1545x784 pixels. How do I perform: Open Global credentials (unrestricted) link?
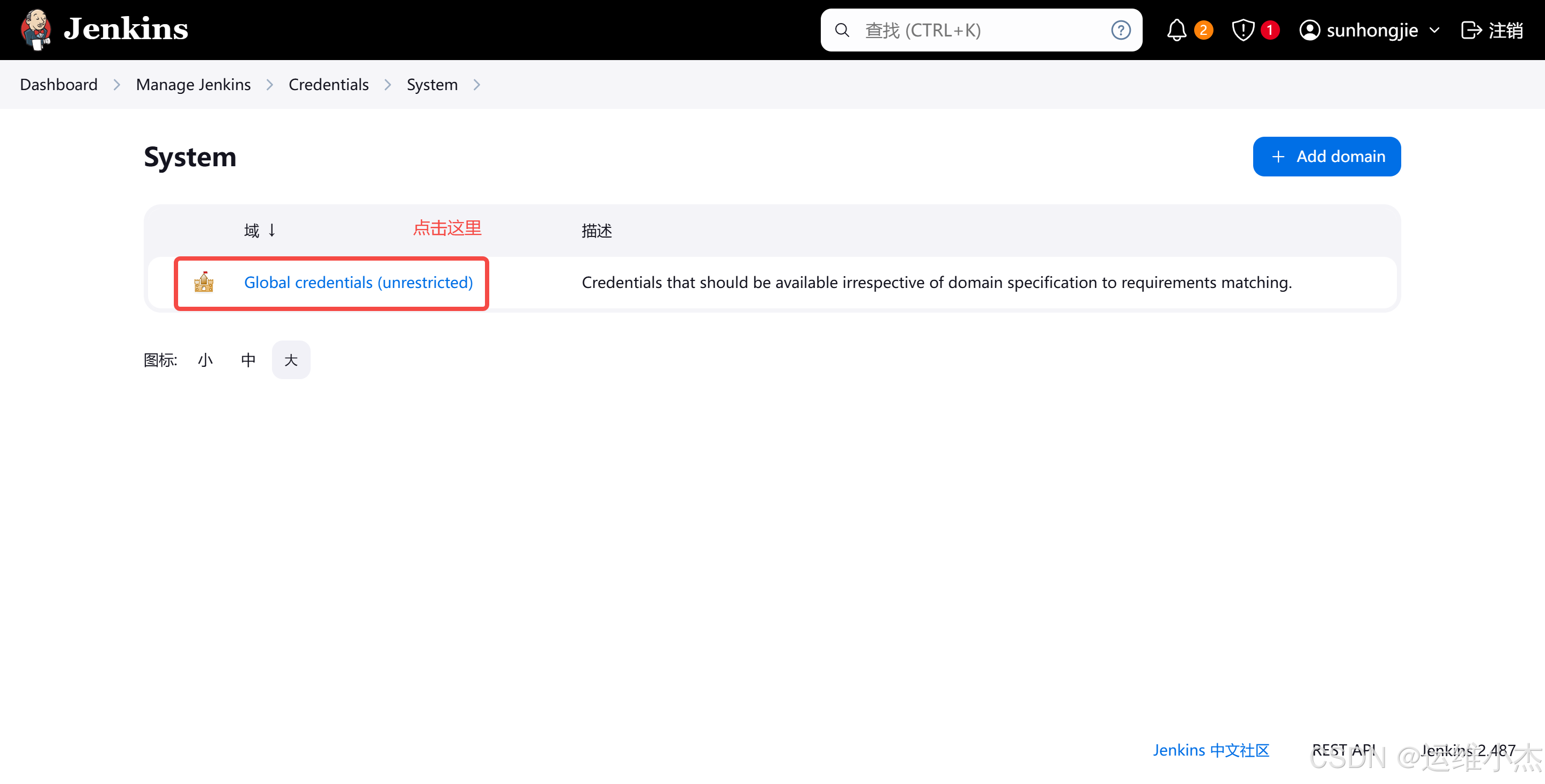(x=358, y=282)
